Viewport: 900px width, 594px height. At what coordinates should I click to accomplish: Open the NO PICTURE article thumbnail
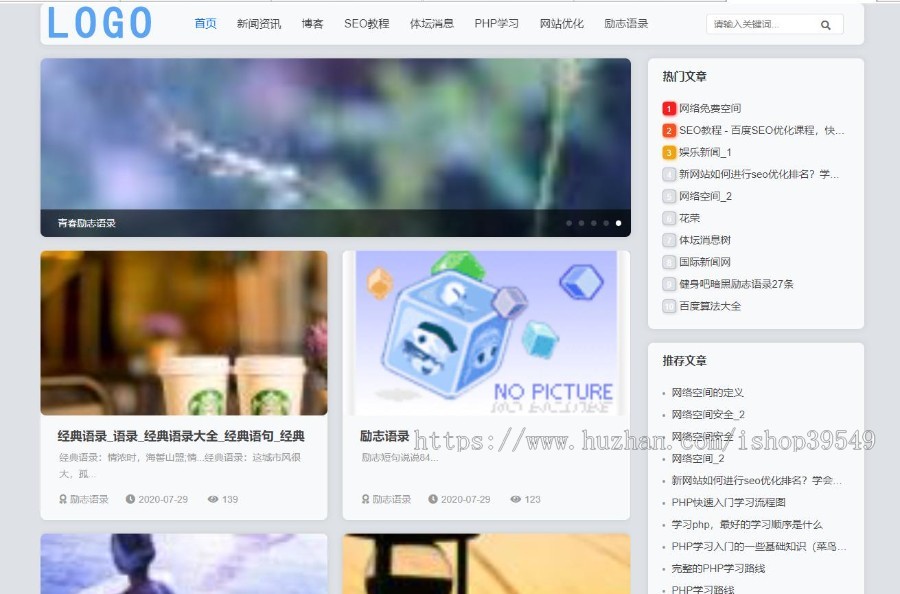pyautogui.click(x=486, y=333)
